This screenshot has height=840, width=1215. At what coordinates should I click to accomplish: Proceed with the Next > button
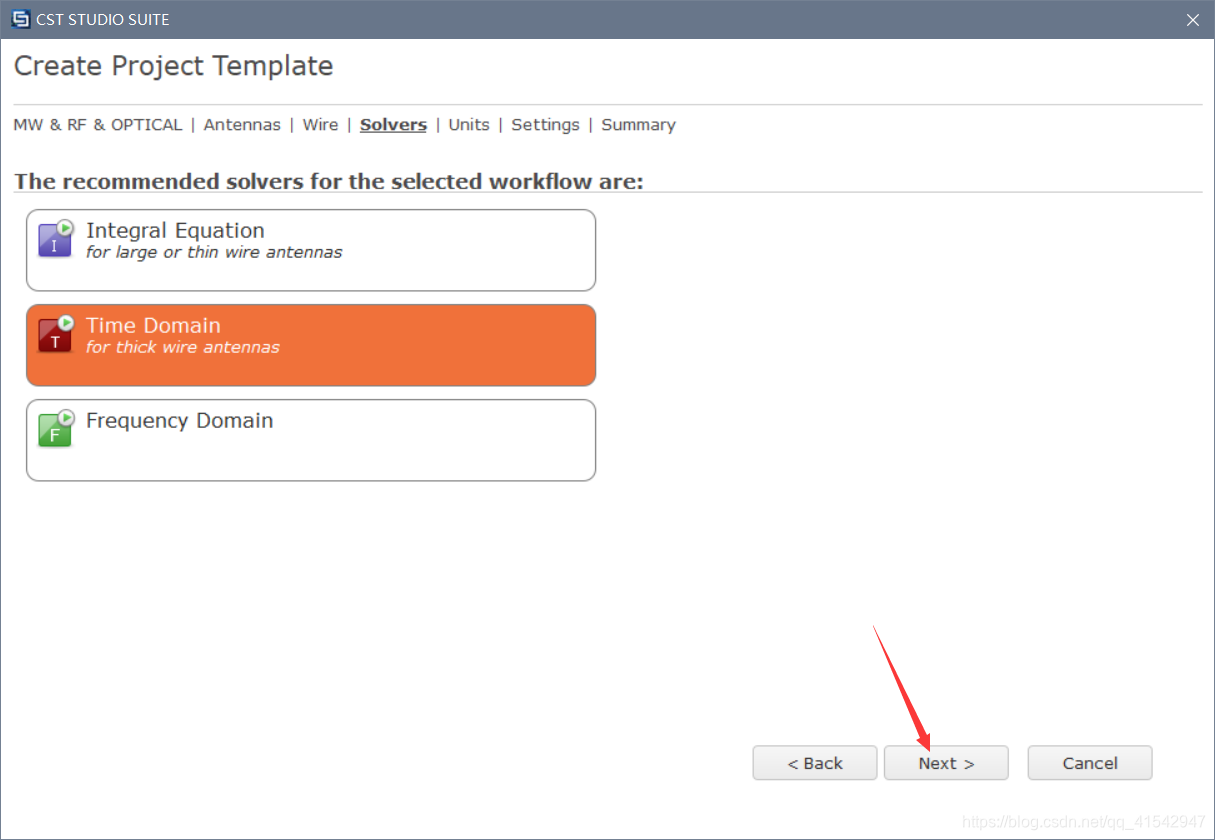coord(946,763)
